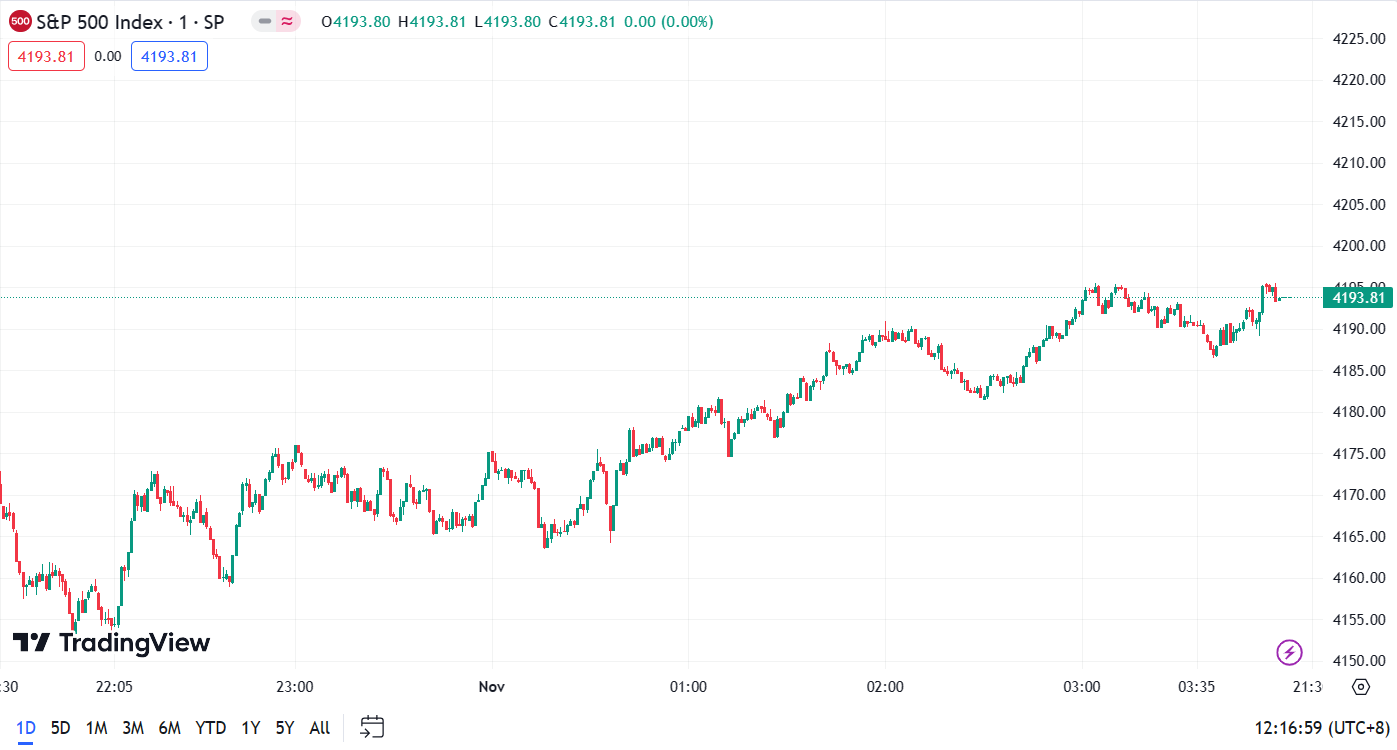Show the All time range

pos(320,728)
